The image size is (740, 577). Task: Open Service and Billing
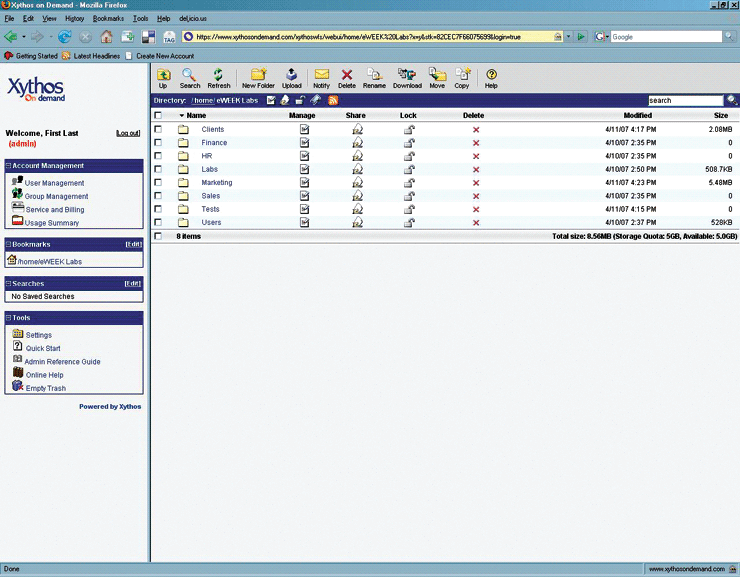point(55,209)
